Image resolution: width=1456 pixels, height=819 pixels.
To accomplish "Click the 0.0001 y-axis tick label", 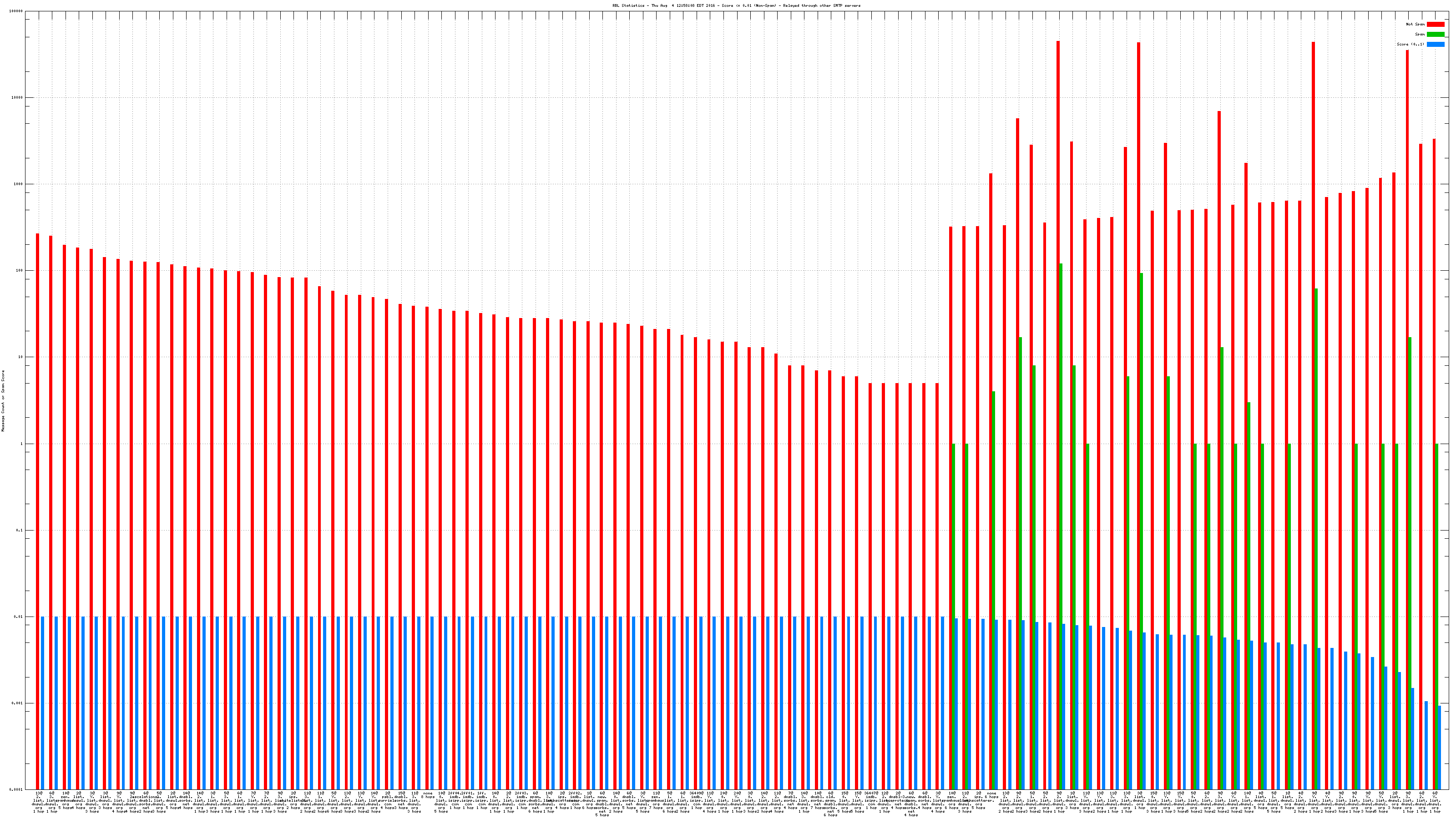I will [17, 789].
